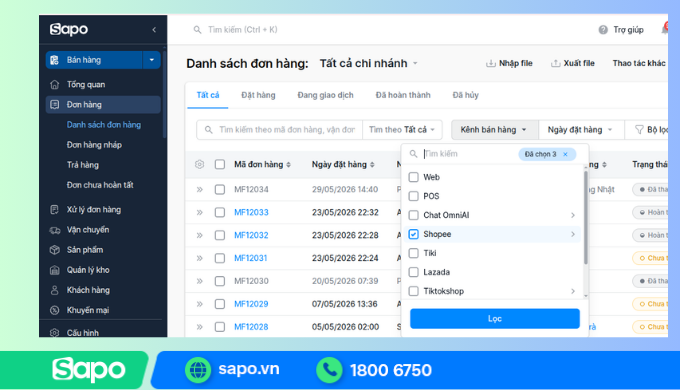Screen dimensions: 680x390
Task: Expand row details for order MF12032
Action: point(199,235)
